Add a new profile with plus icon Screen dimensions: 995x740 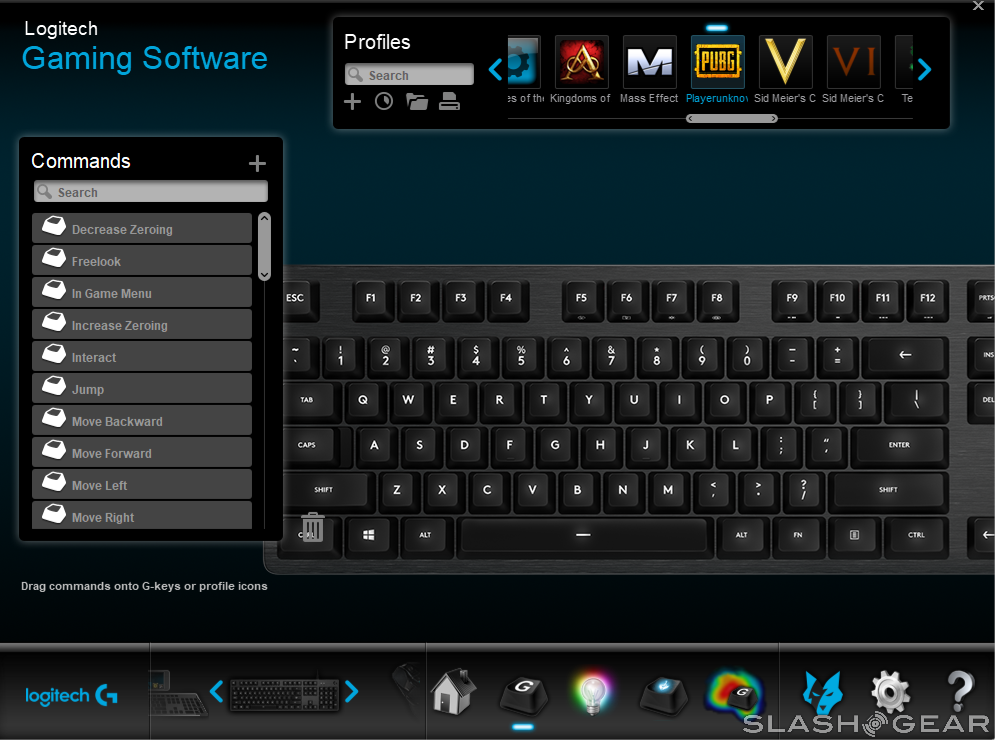352,102
